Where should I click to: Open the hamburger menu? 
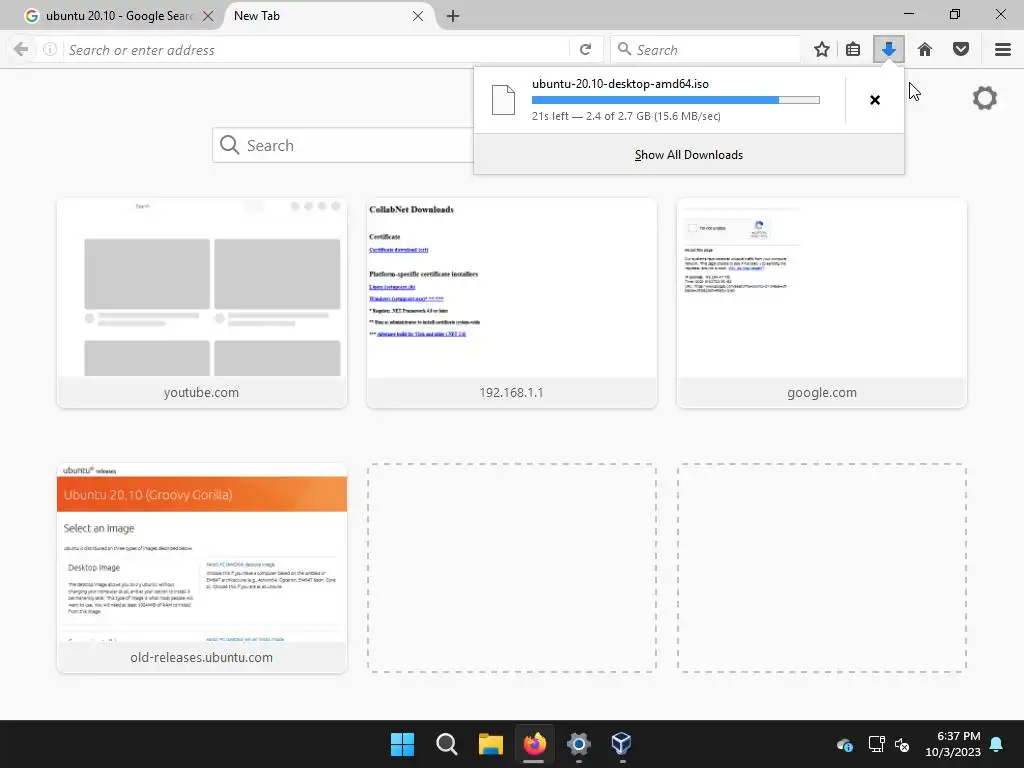coord(1003,50)
